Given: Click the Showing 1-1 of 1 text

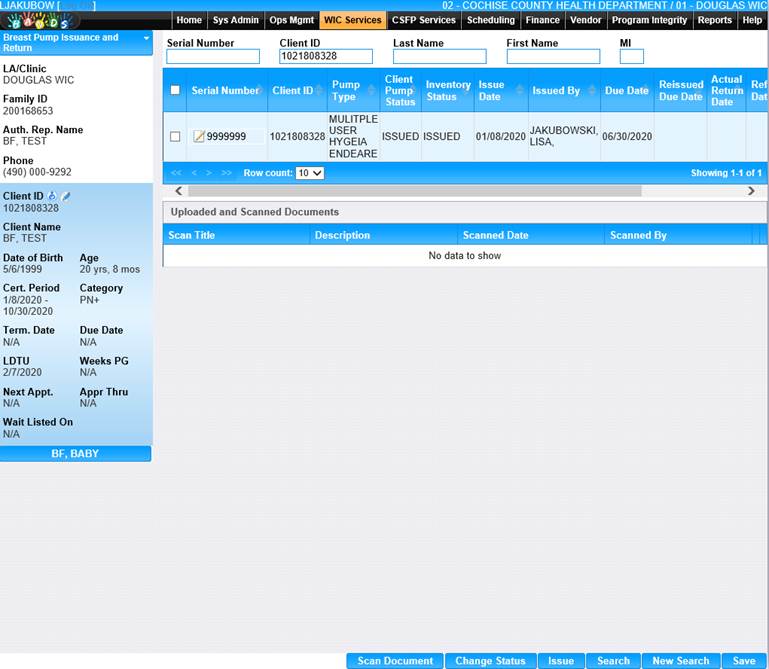Looking at the screenshot, I should [726, 173].
